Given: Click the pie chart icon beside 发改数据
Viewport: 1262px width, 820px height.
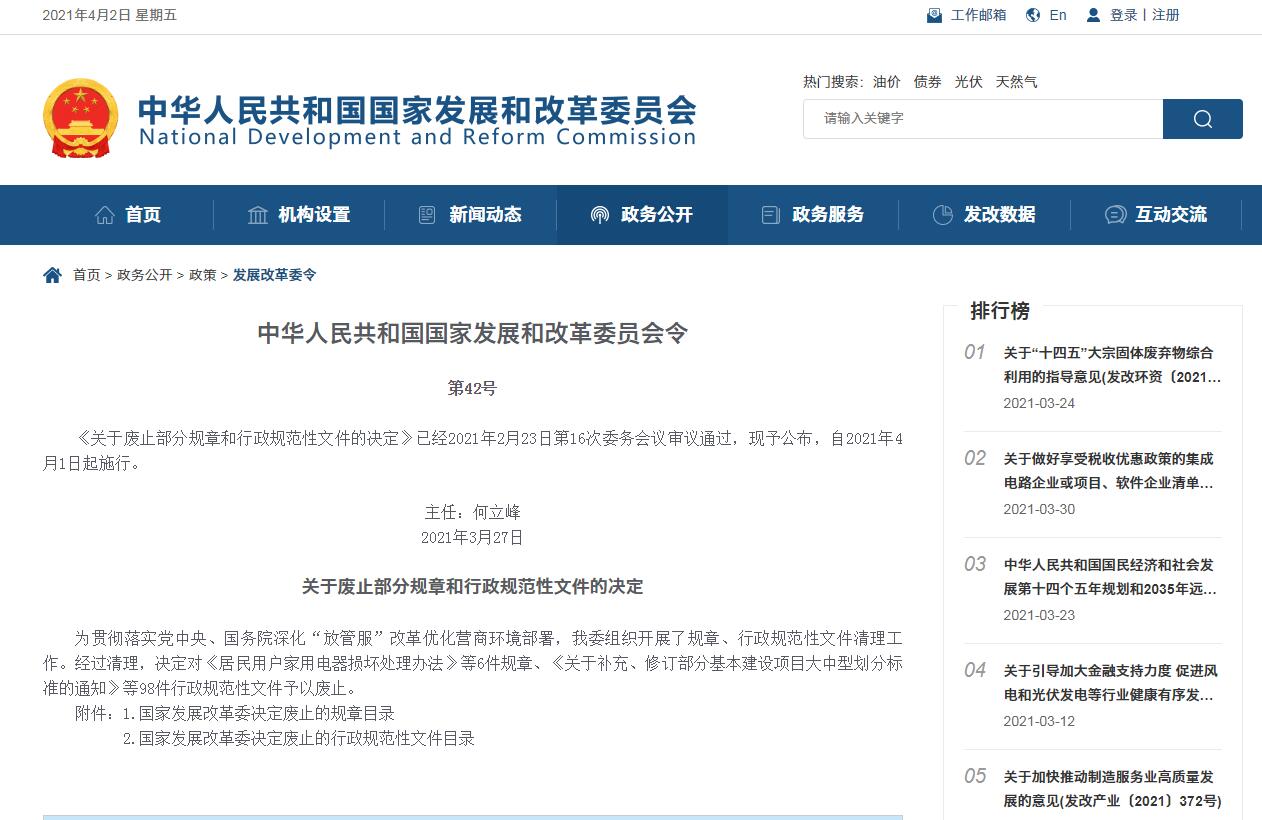Looking at the screenshot, I should pyautogui.click(x=942, y=214).
